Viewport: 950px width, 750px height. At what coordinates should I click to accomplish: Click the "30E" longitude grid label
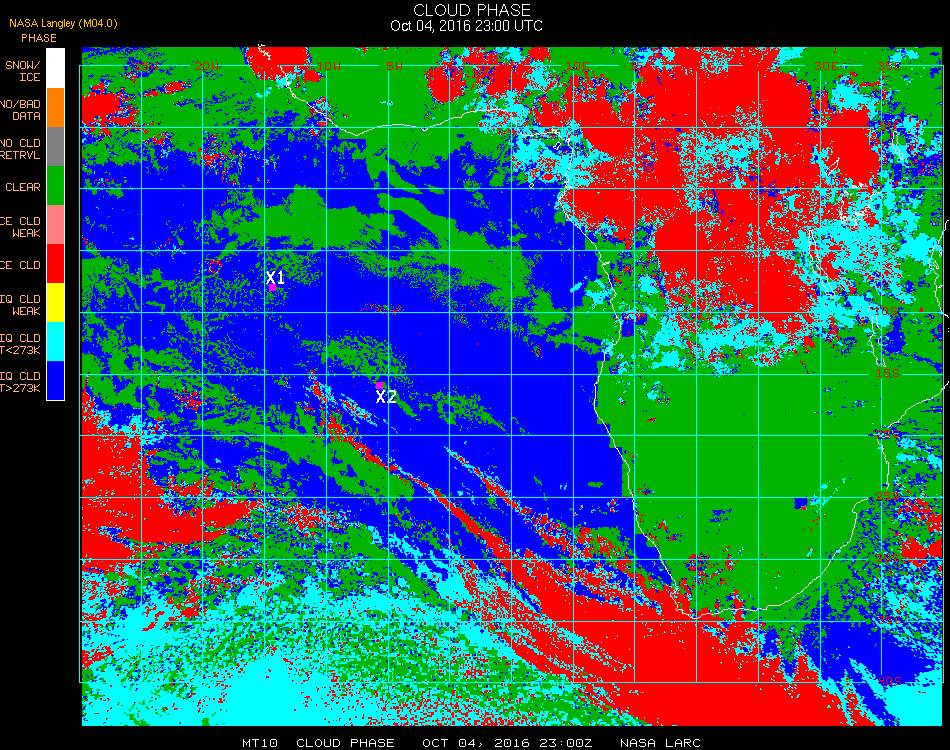pos(826,66)
